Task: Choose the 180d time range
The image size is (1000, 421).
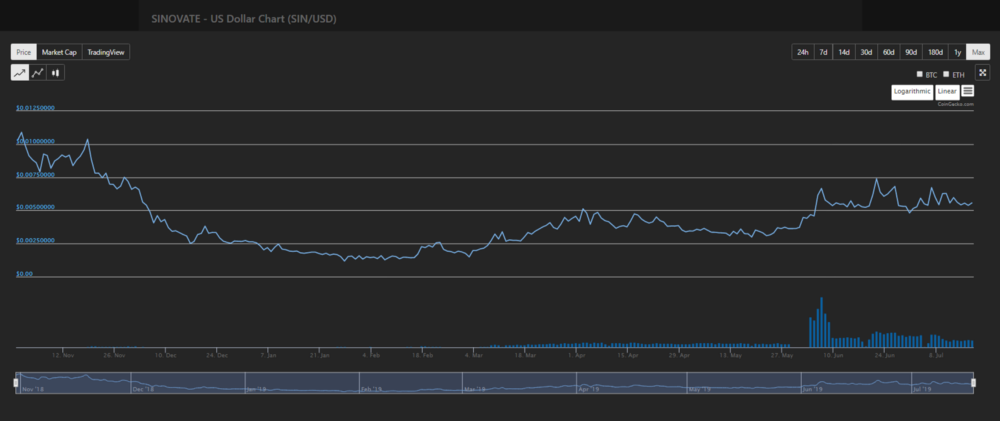Action: click(936, 52)
